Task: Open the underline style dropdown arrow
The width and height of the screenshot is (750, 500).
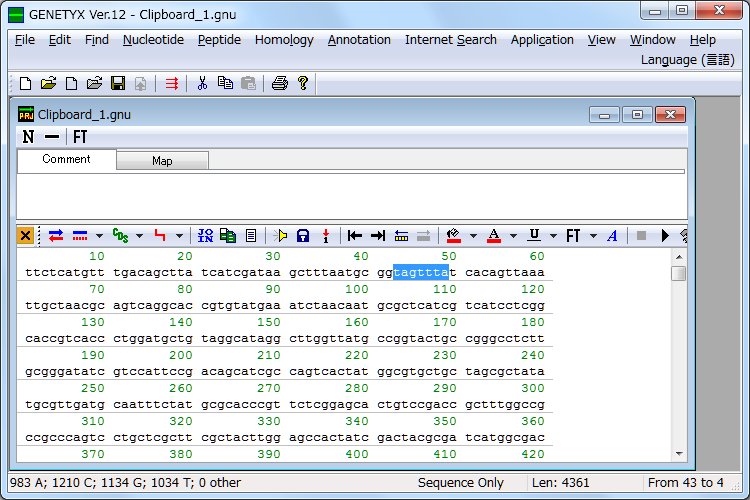Action: 553,235
